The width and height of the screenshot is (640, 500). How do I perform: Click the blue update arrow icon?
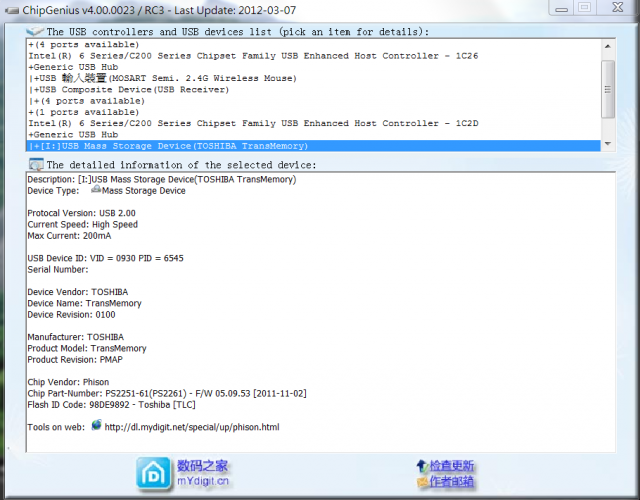(422, 466)
